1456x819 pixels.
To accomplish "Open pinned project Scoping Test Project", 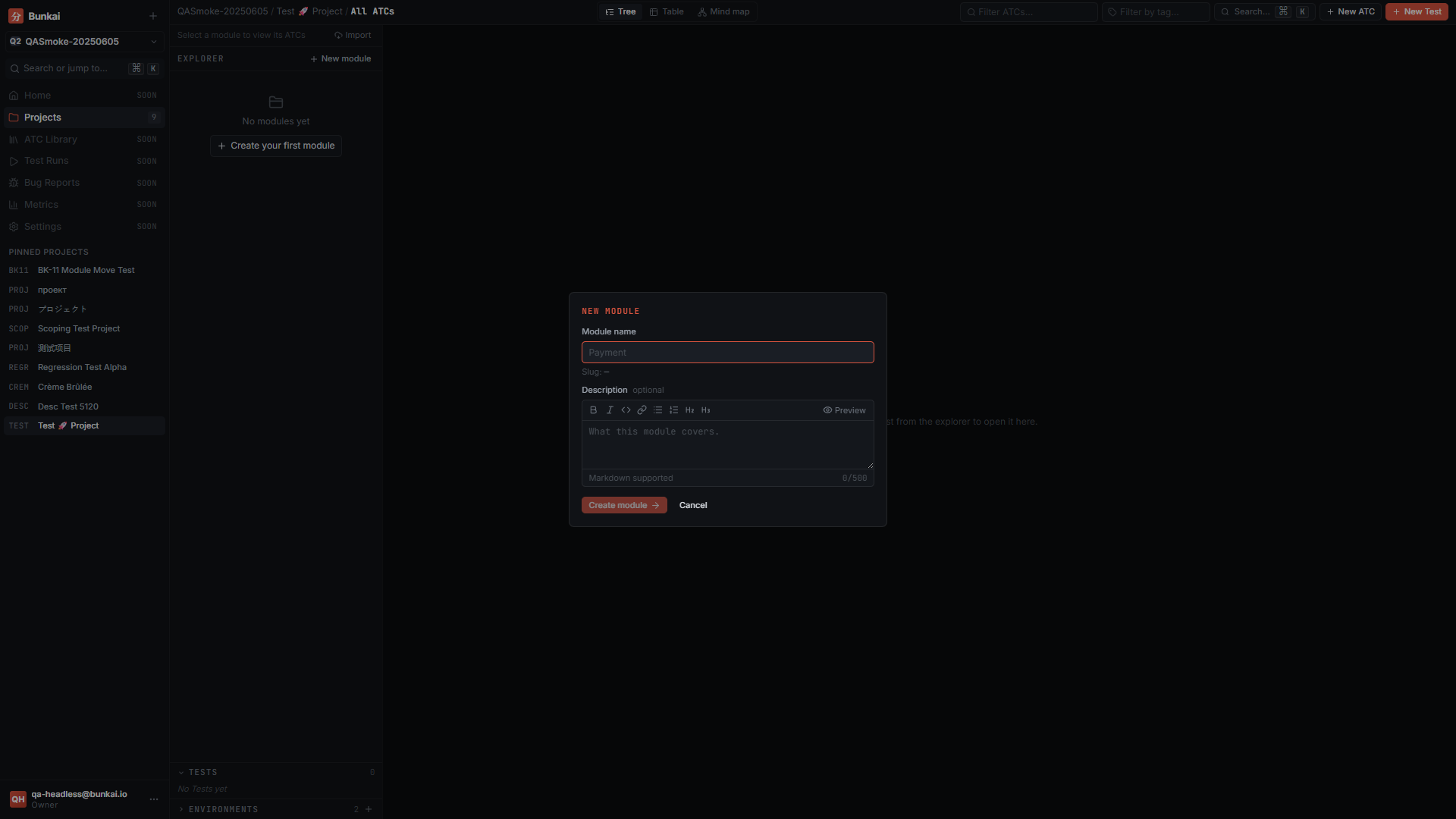I will pos(83,329).
